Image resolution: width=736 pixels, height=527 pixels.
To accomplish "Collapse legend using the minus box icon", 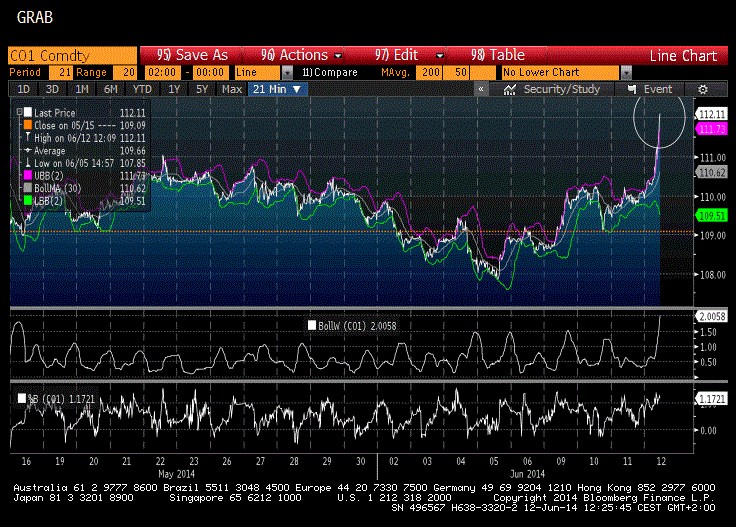I will 19,110.
